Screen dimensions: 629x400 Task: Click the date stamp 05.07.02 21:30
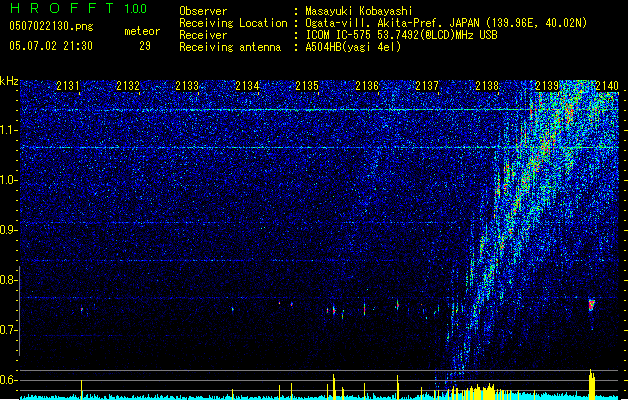point(51,46)
